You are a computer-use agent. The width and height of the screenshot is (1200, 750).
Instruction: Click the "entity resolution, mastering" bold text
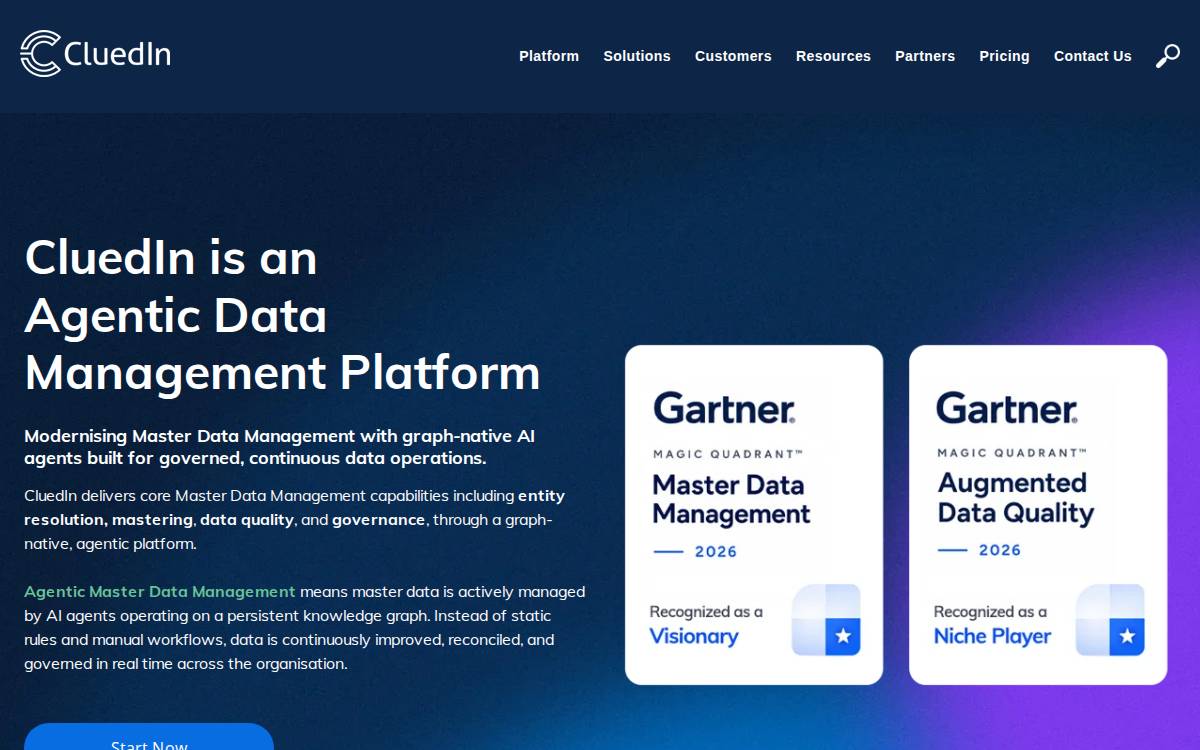point(294,507)
